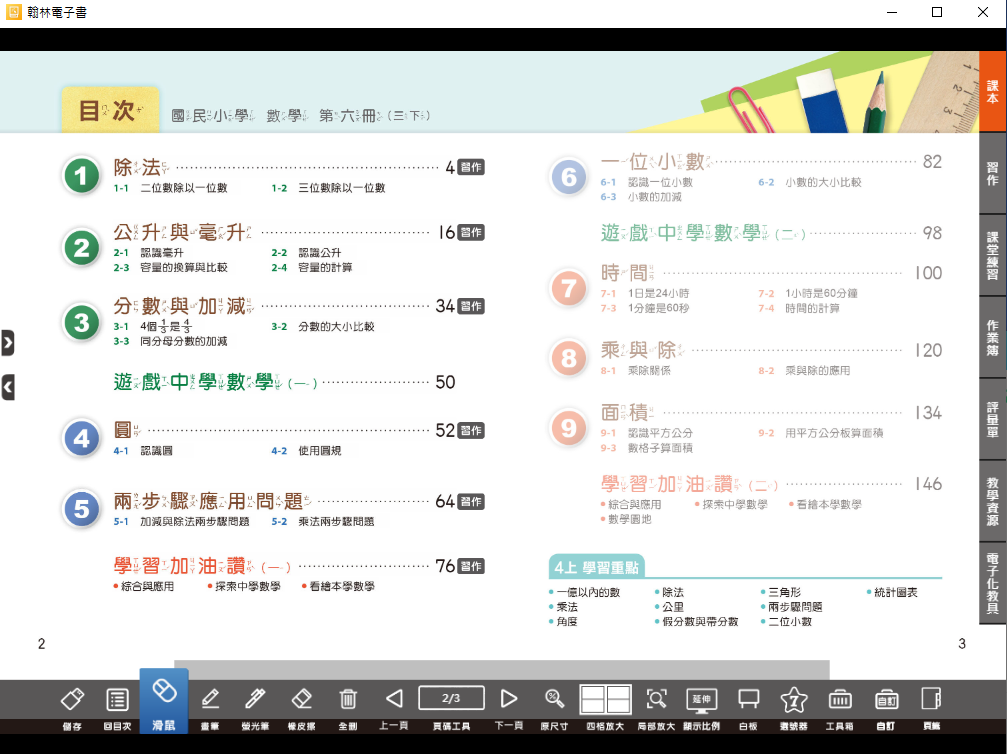Click the 2/3 page number field
The height and width of the screenshot is (754, 1007).
click(451, 698)
